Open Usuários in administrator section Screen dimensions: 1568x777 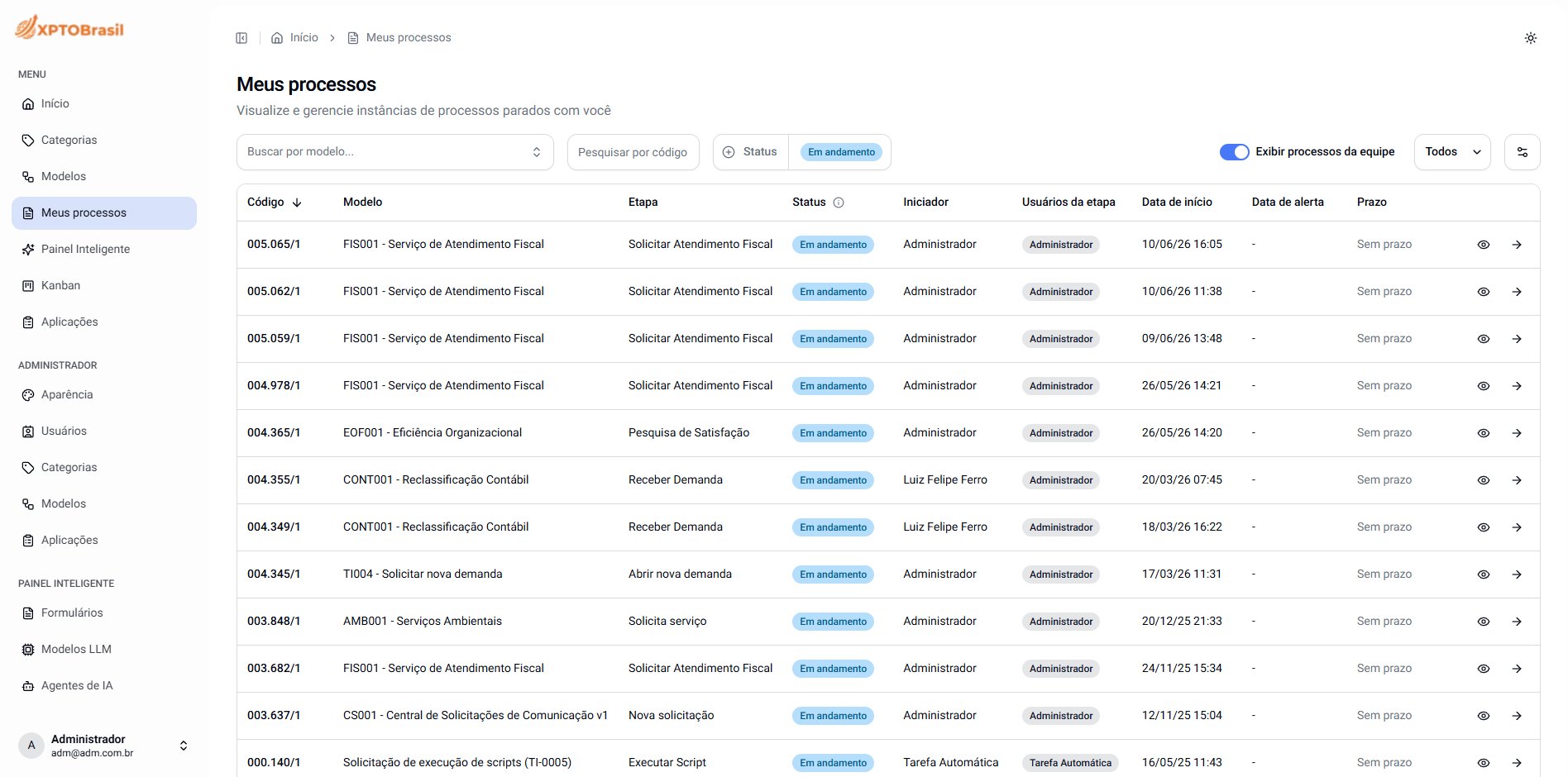(x=104, y=431)
